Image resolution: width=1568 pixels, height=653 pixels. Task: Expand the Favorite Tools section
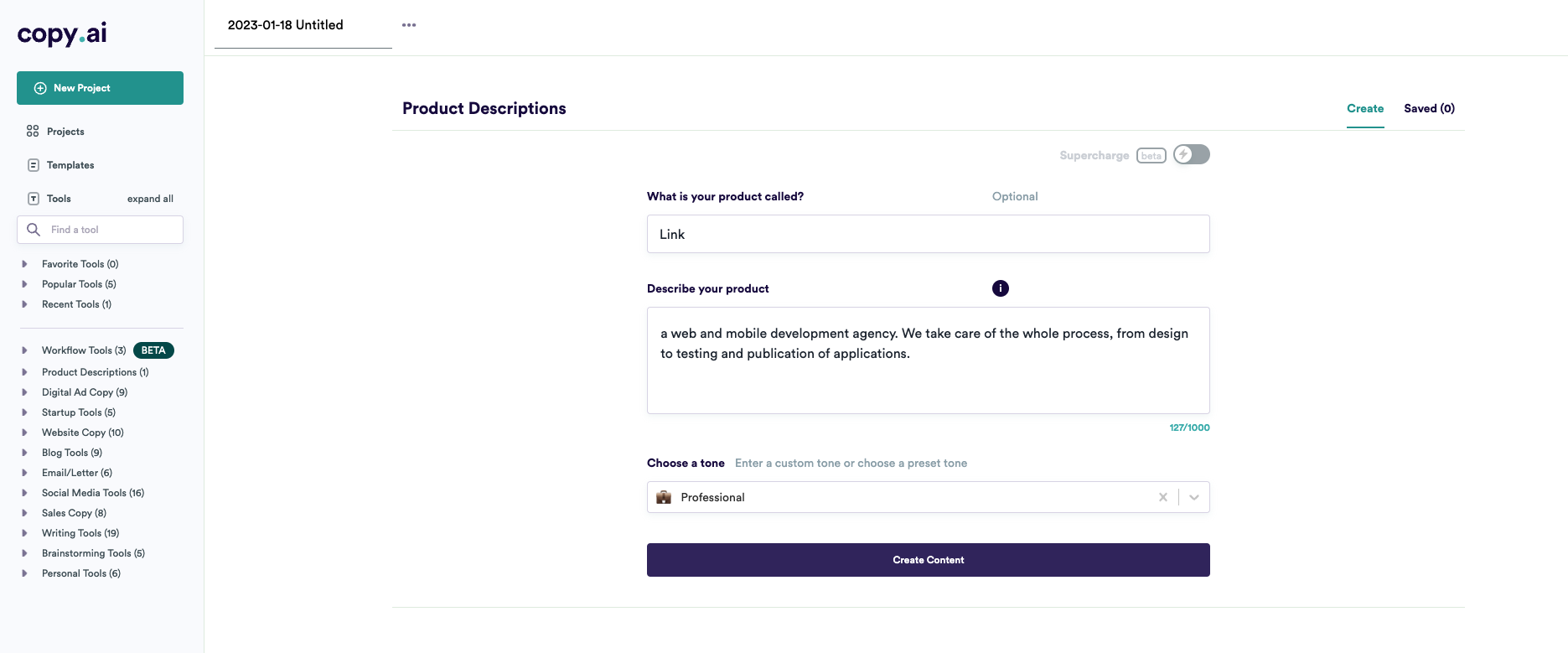[x=25, y=264]
